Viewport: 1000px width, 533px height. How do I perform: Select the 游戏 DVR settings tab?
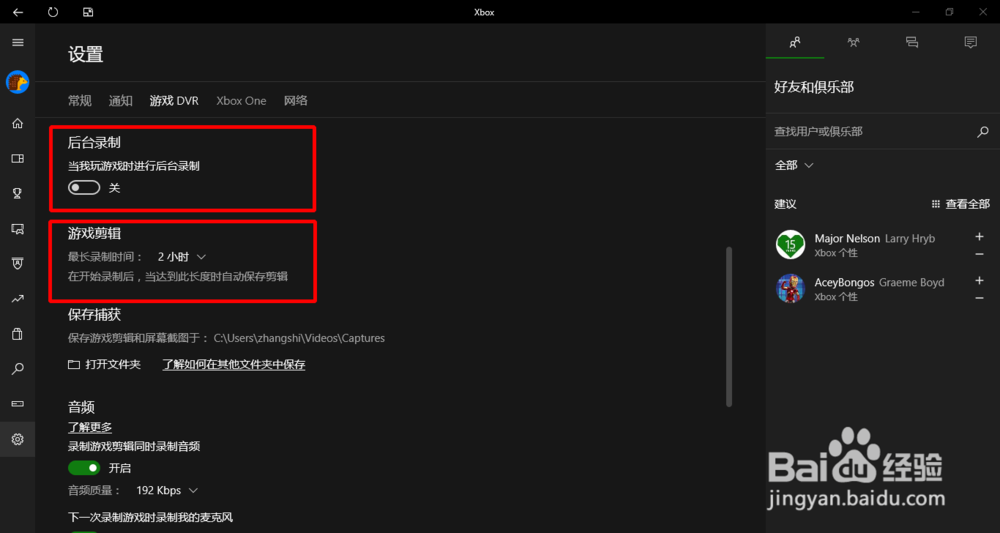[x=174, y=101]
